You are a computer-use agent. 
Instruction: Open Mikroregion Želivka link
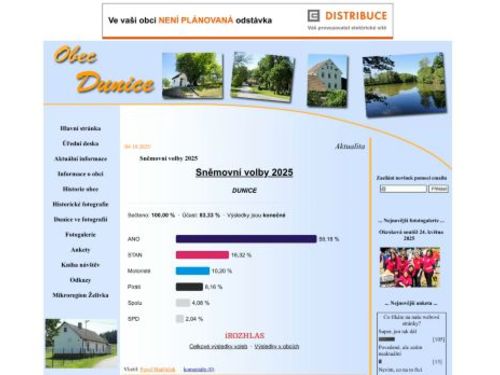tap(80, 295)
